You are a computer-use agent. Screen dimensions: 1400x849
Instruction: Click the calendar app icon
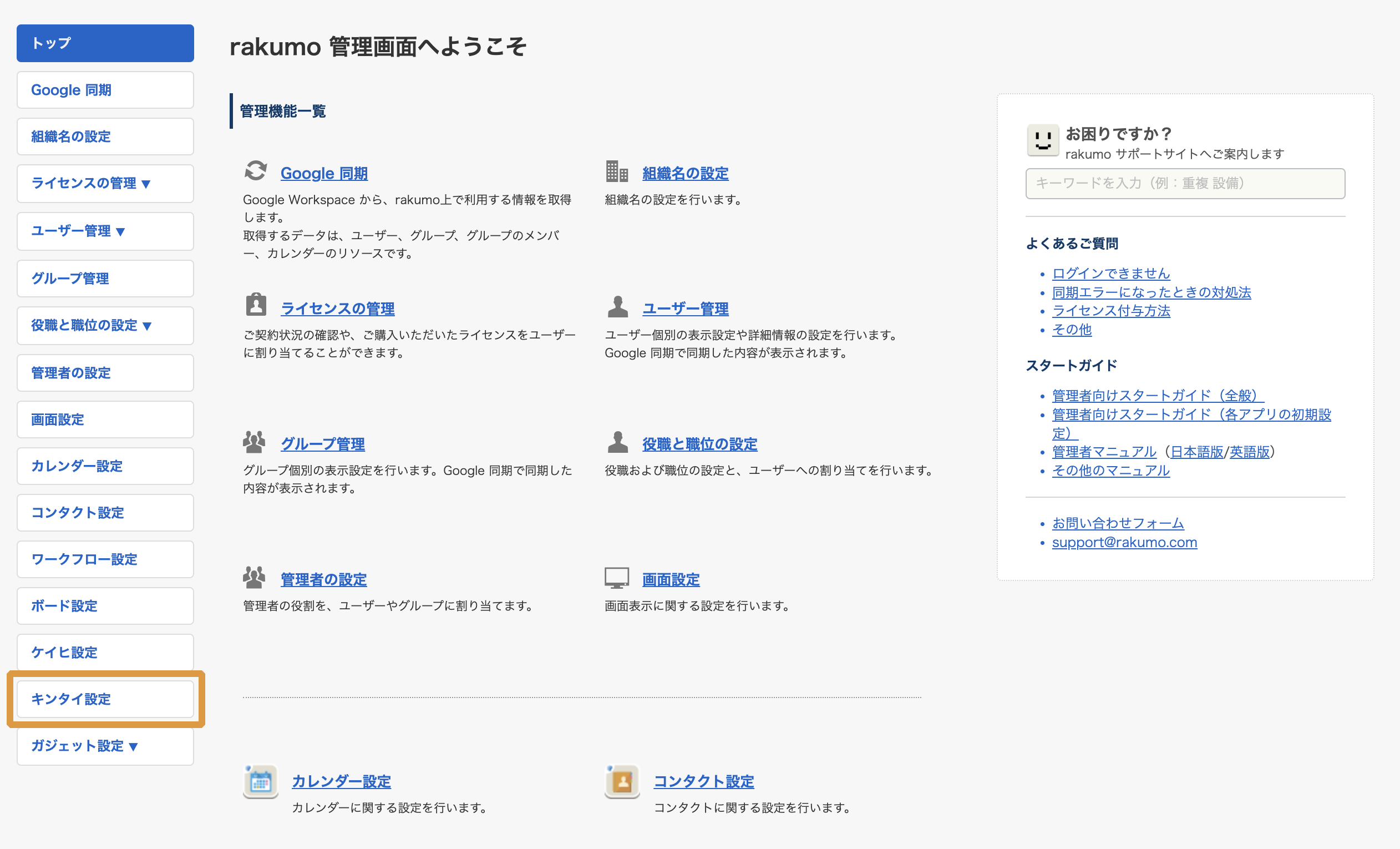pyautogui.click(x=260, y=781)
